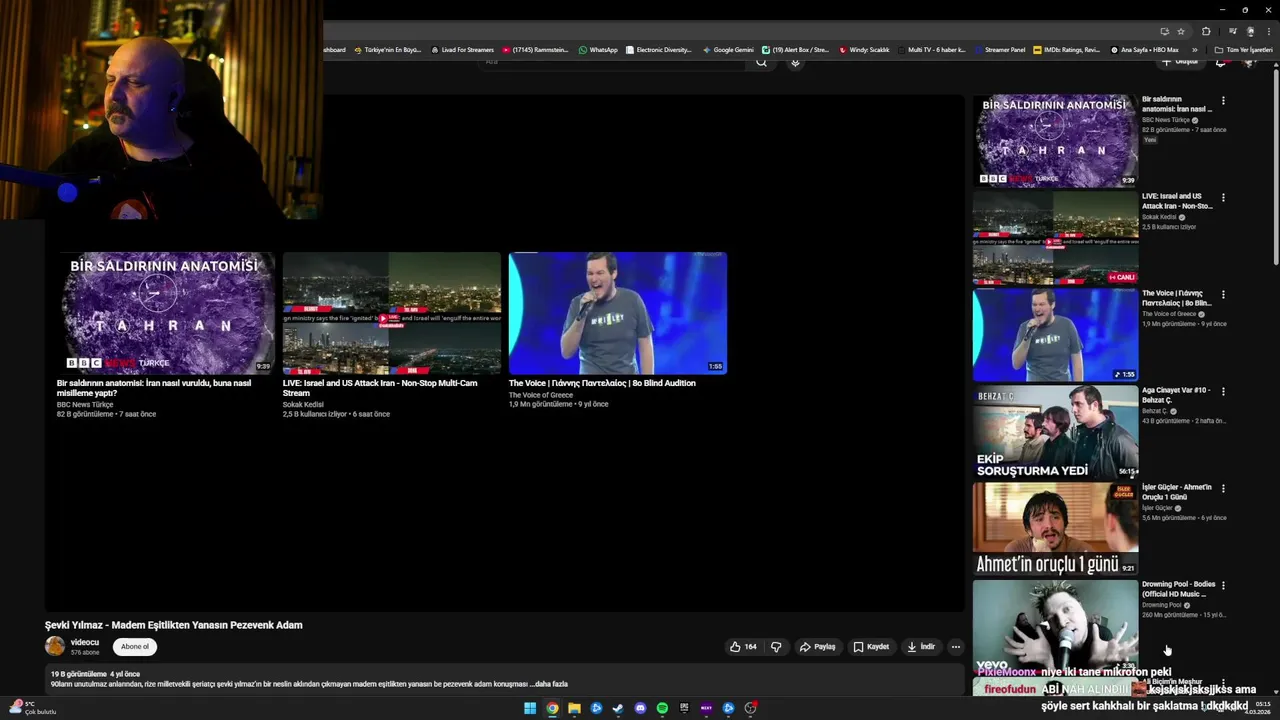The width and height of the screenshot is (1280, 720).
Task: Like the video with 164 likes
Action: click(x=743, y=647)
